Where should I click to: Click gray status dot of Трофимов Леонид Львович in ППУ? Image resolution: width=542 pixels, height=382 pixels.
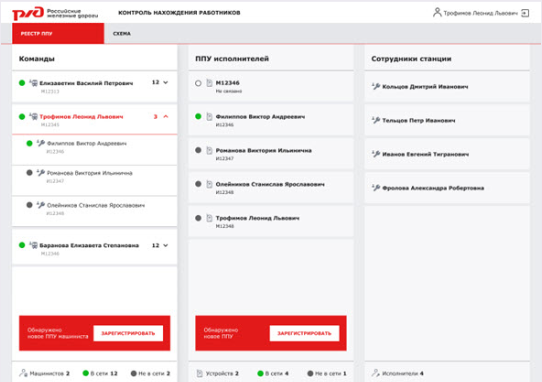click(198, 218)
